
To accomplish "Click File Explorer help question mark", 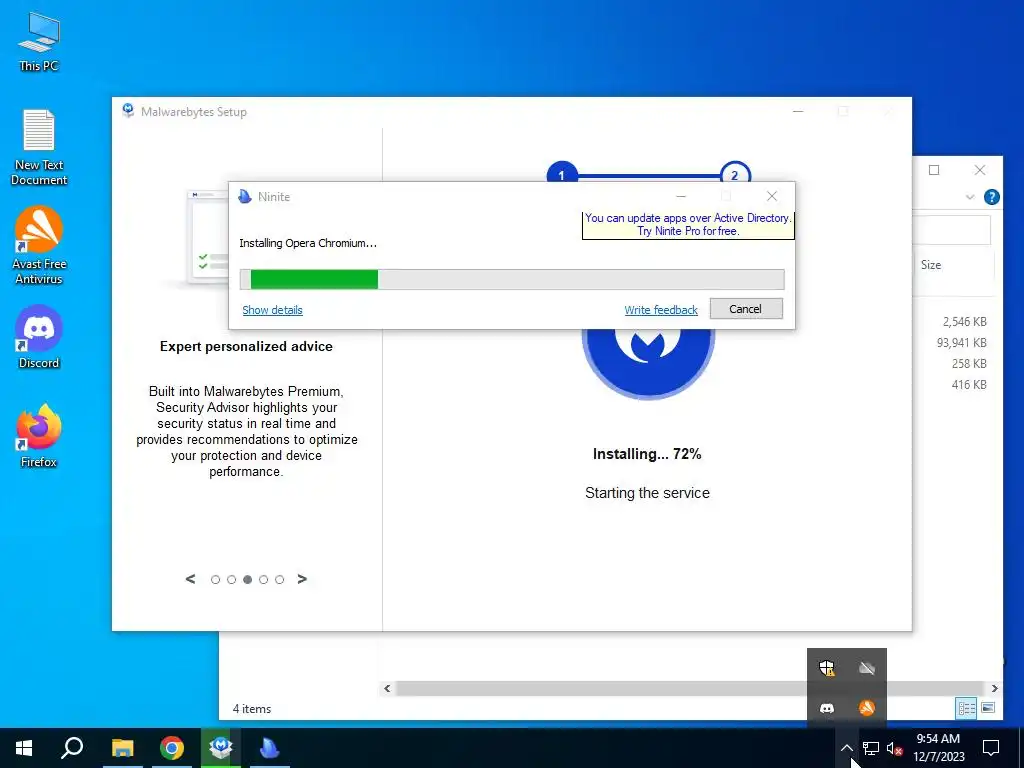I will (x=991, y=197).
